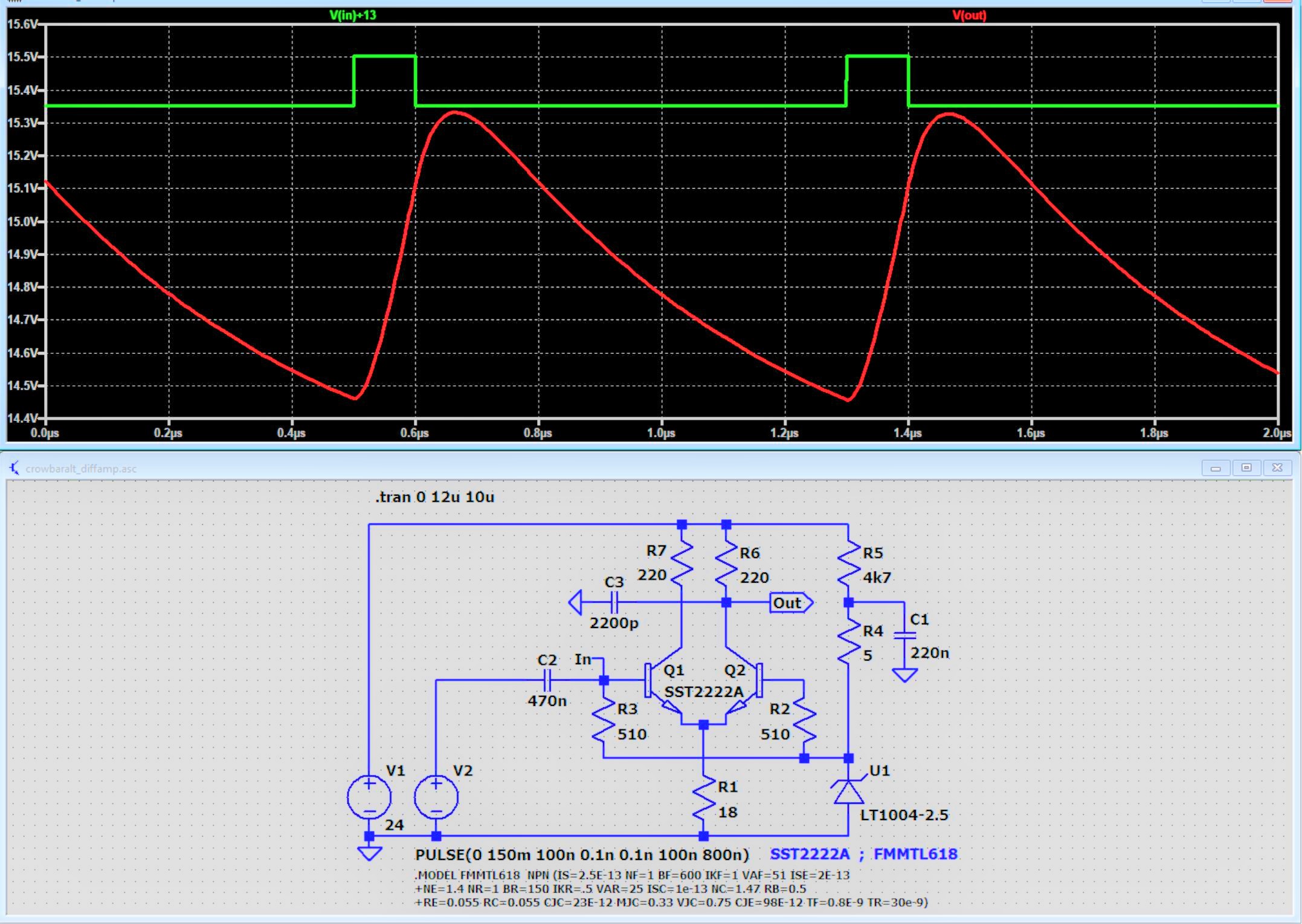Viewport: 1302px width, 924px height.
Task: Click the 15.0V vertical axis label
Action: coord(22,221)
